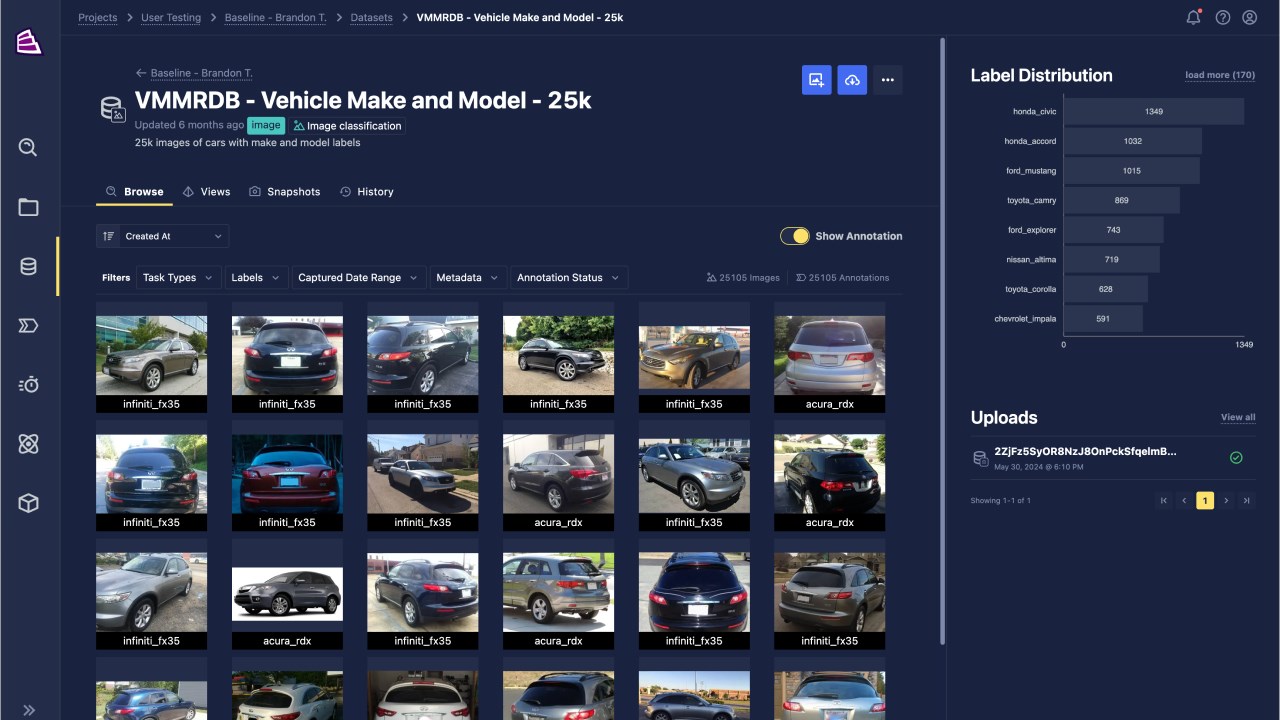Switch to the History tab
The height and width of the screenshot is (720, 1280).
[366, 192]
